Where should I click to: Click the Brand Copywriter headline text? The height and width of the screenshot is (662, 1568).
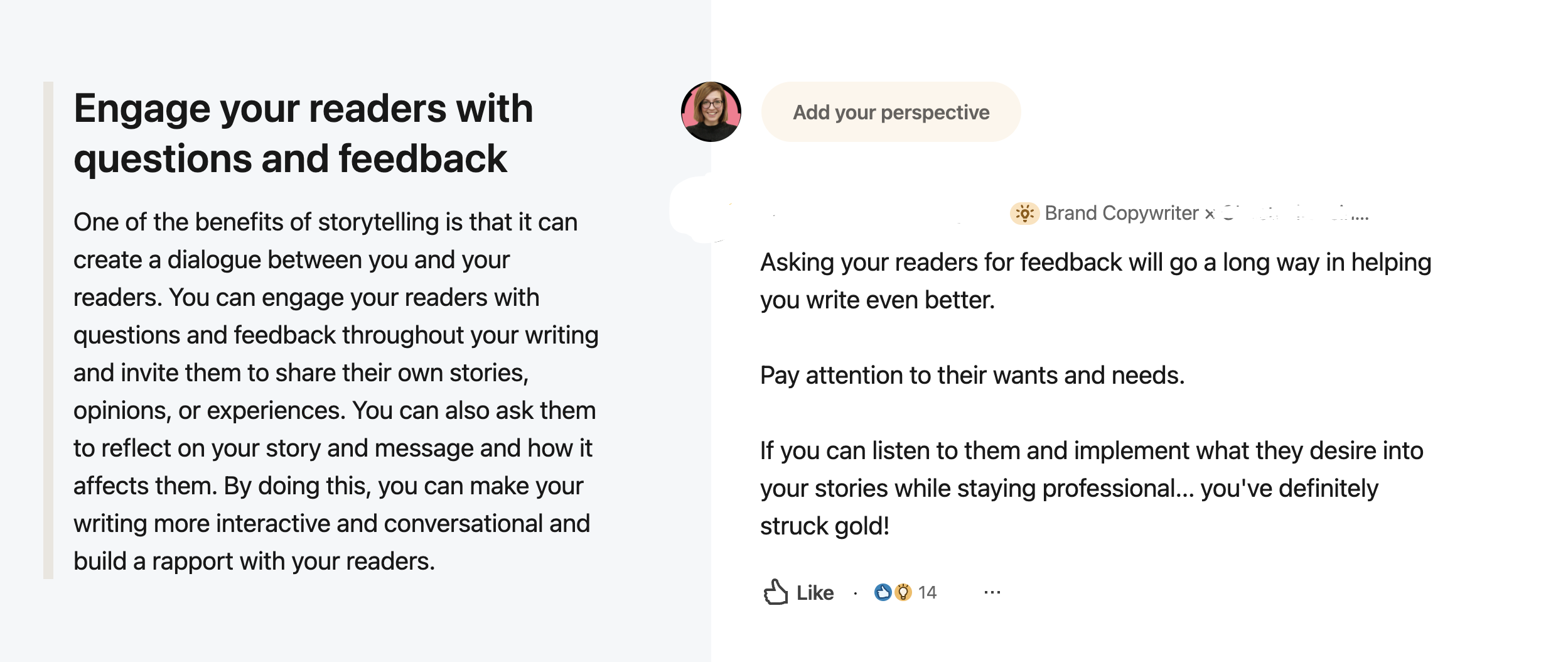point(1121,214)
